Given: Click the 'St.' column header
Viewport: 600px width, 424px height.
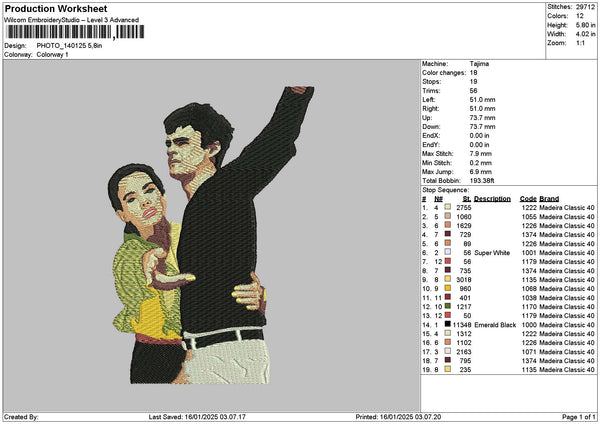Looking at the screenshot, I should (467, 199).
